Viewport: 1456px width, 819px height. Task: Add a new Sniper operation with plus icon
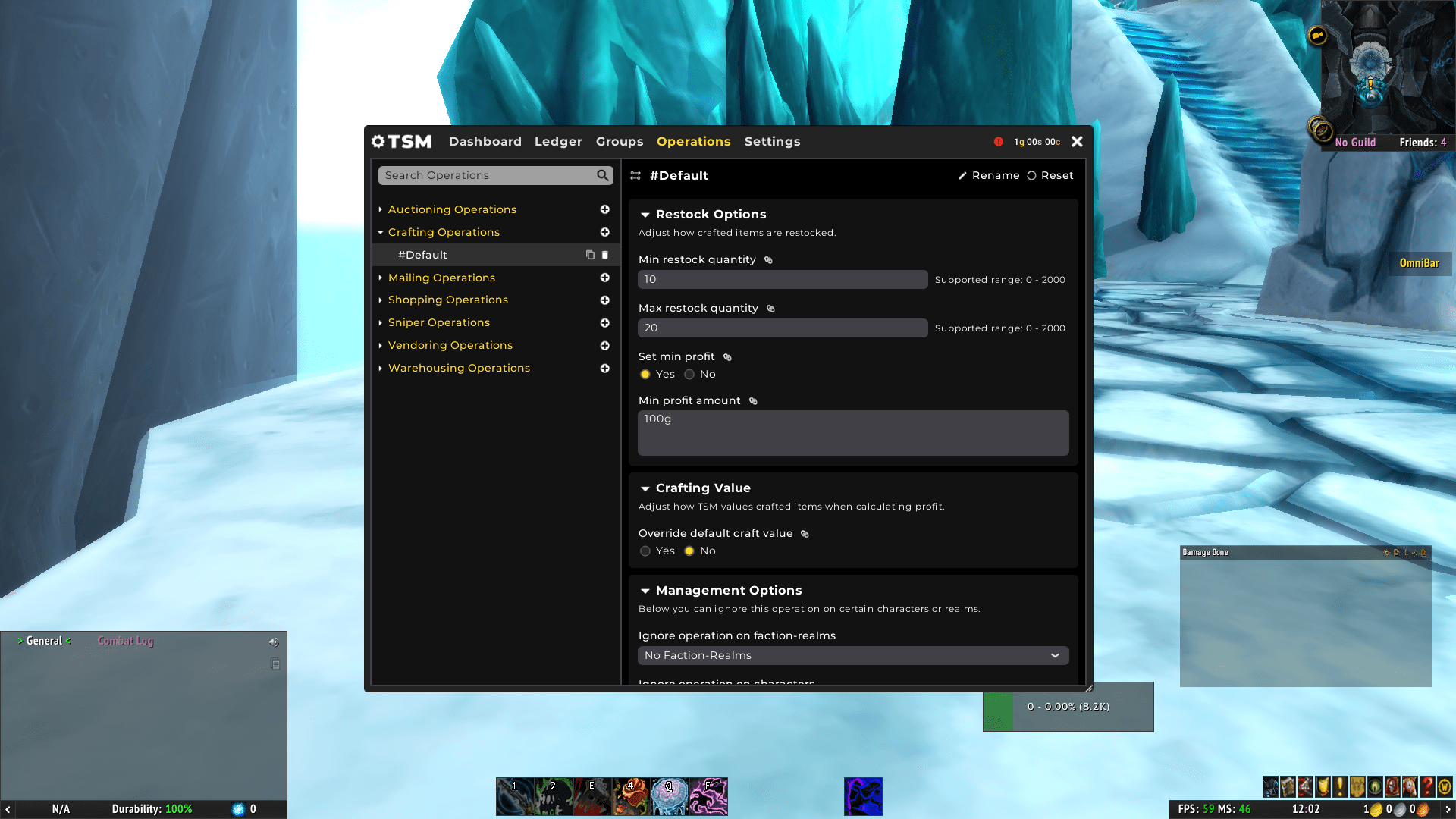605,323
